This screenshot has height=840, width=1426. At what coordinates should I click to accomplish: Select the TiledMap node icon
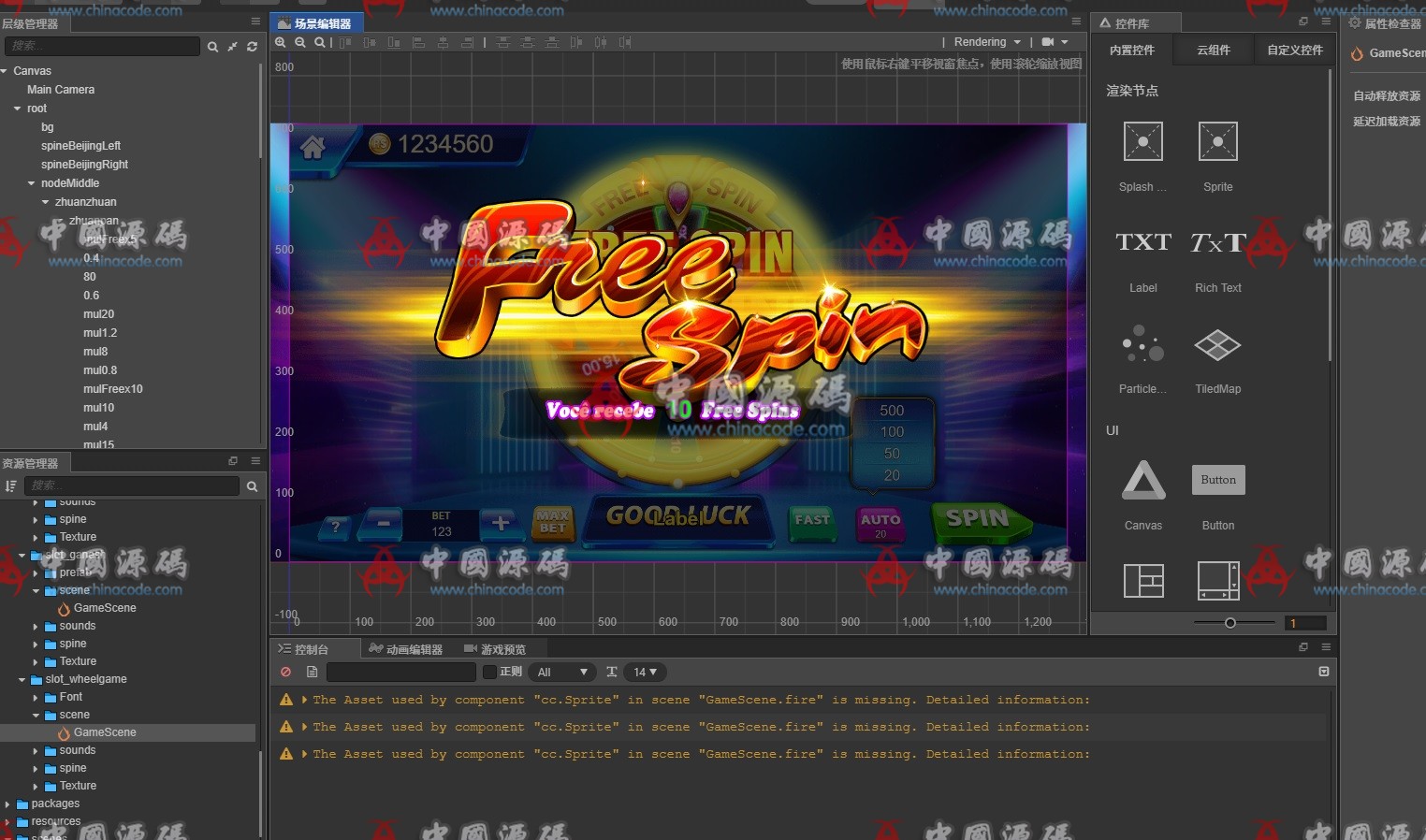point(1217,346)
